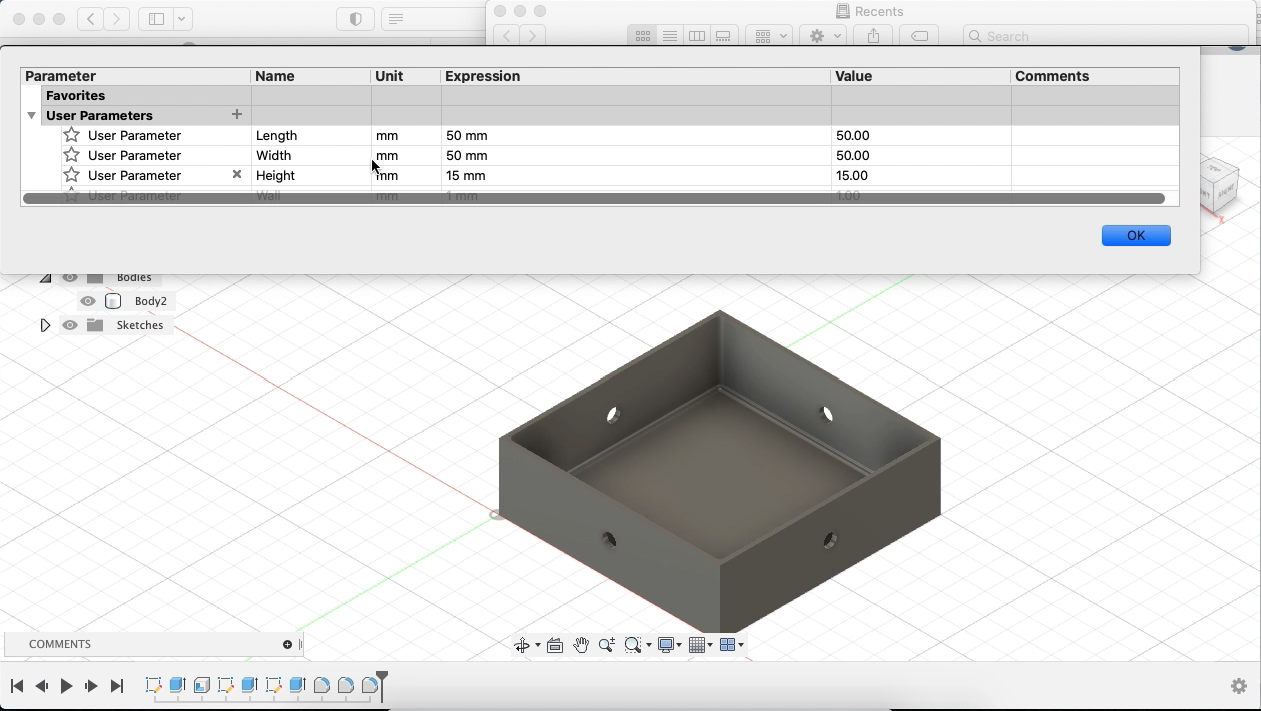This screenshot has width=1261, height=711.
Task: Select shell feature in timeline
Action: [x=201, y=685]
